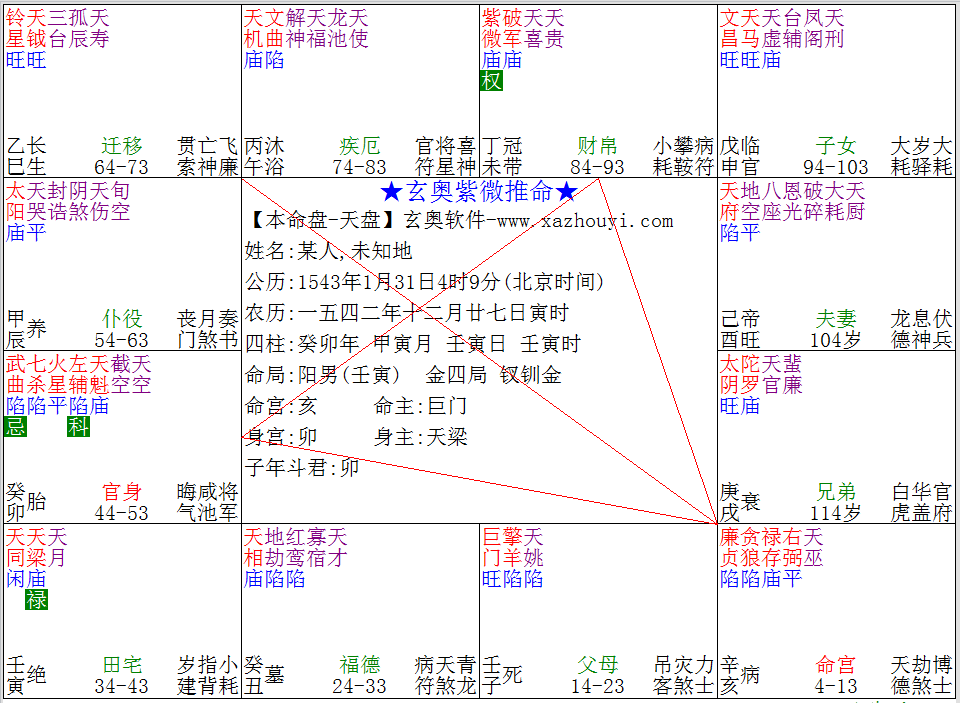960x703 pixels.
Task: Click the 阳男(壬寅) text
Action: [x=348, y=375]
